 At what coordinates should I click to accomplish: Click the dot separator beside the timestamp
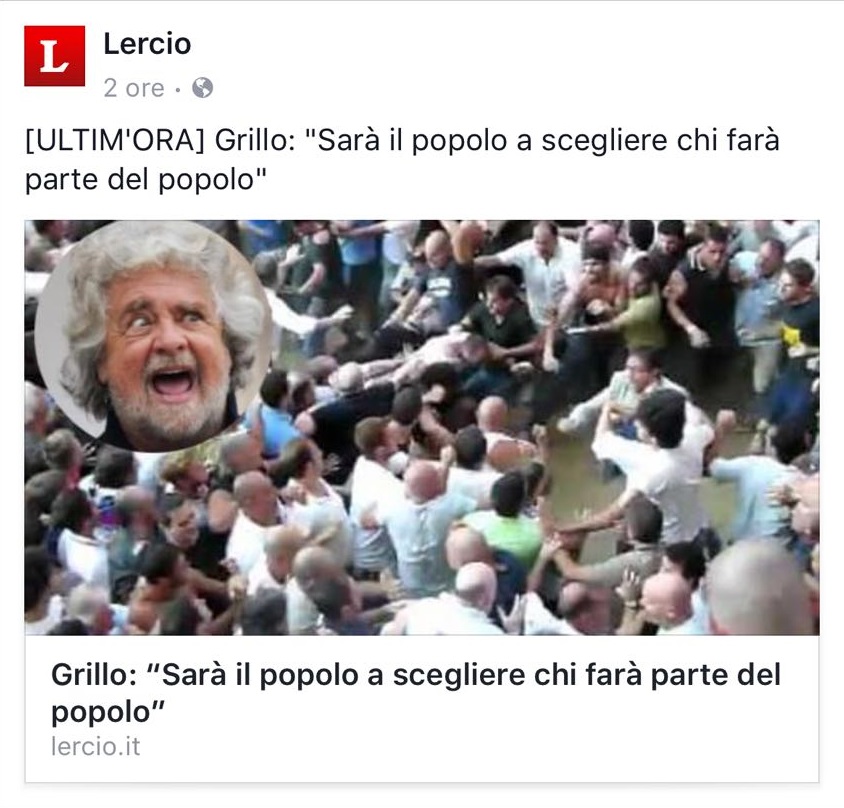pyautogui.click(x=178, y=89)
